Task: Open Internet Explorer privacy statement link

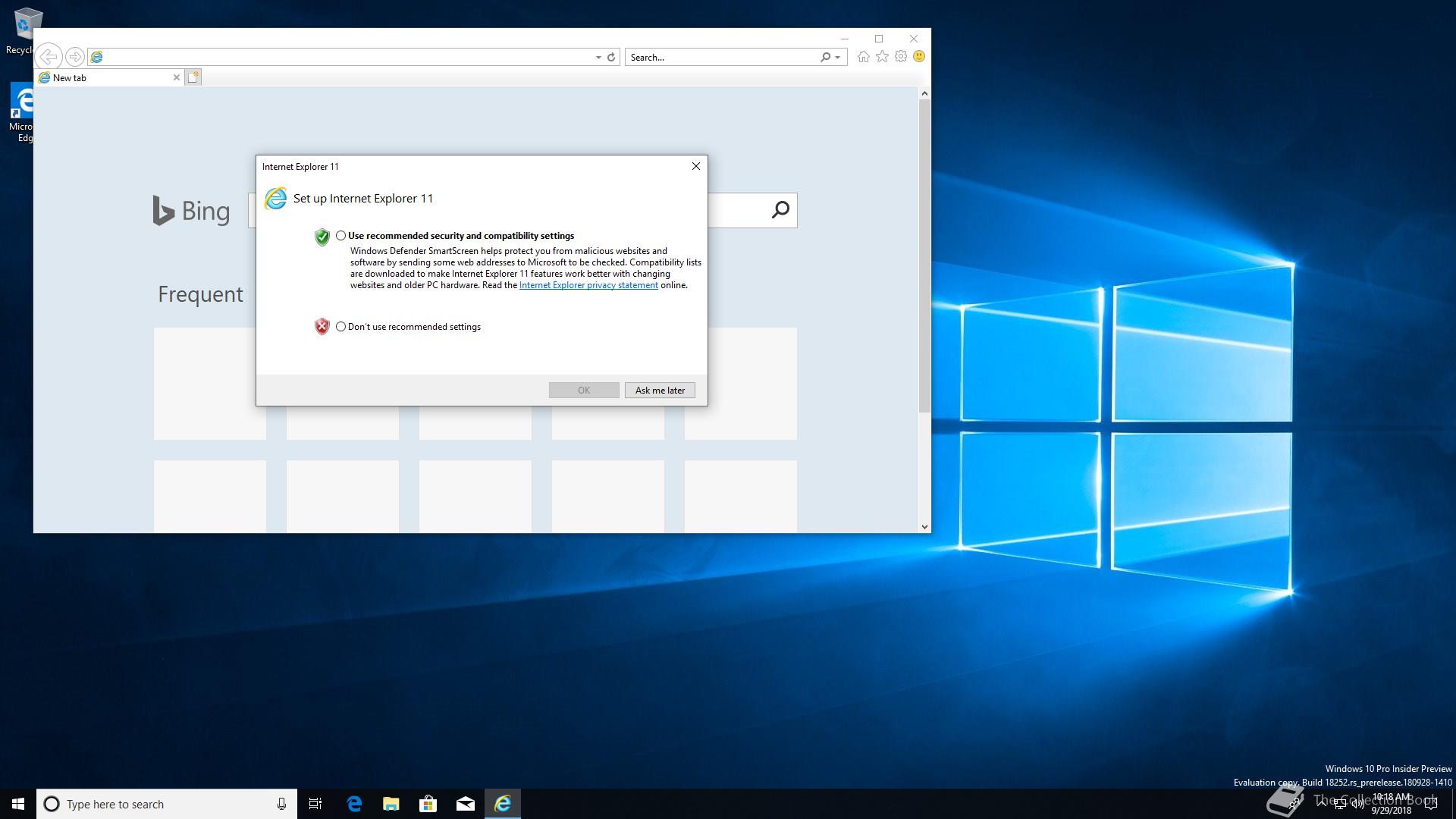Action: [x=588, y=285]
